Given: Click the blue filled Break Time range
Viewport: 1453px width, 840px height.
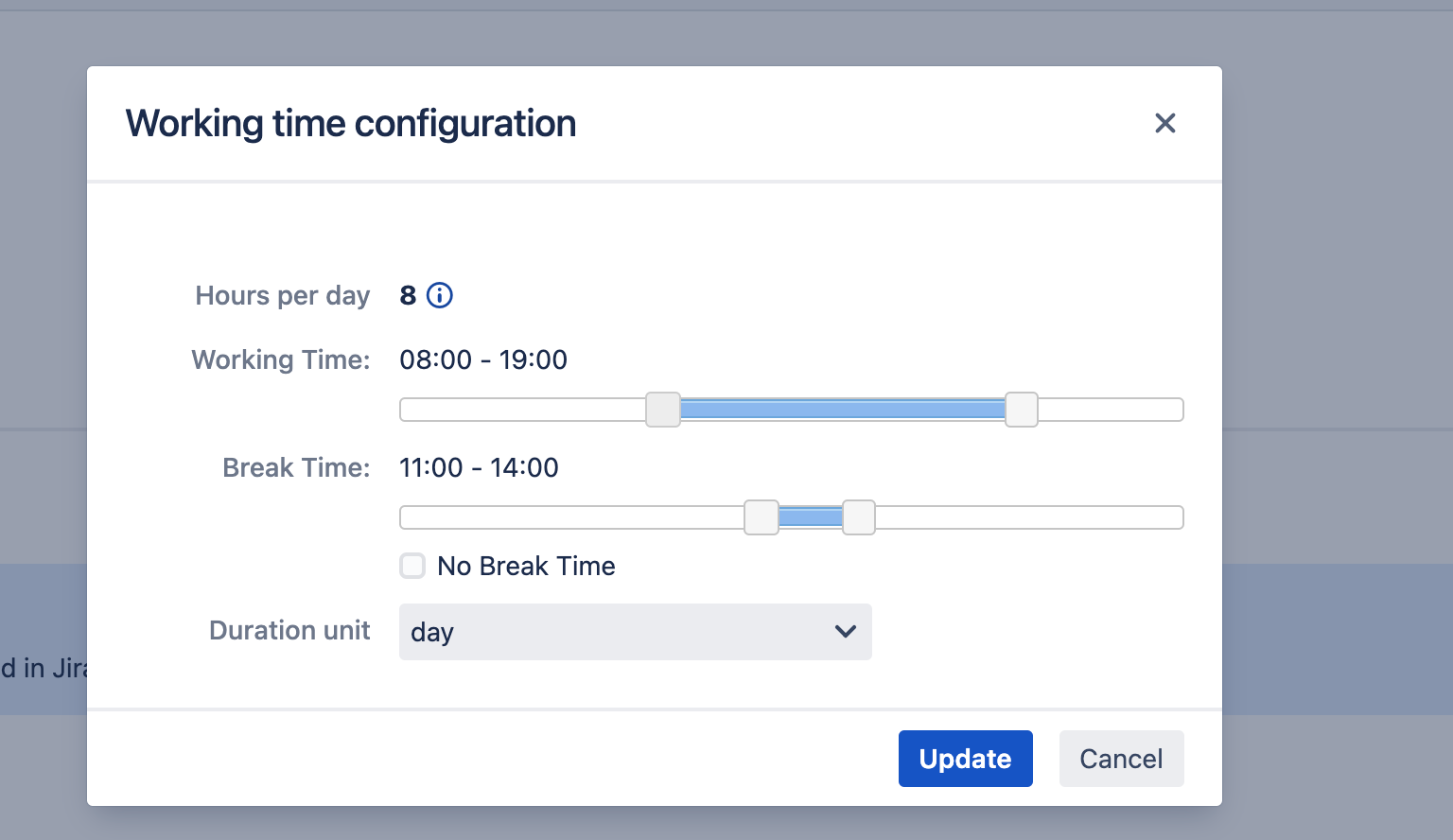Looking at the screenshot, I should tap(810, 517).
